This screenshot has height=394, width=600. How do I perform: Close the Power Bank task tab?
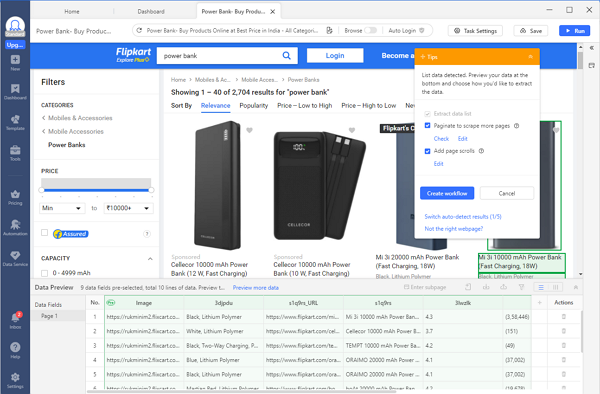(272, 11)
